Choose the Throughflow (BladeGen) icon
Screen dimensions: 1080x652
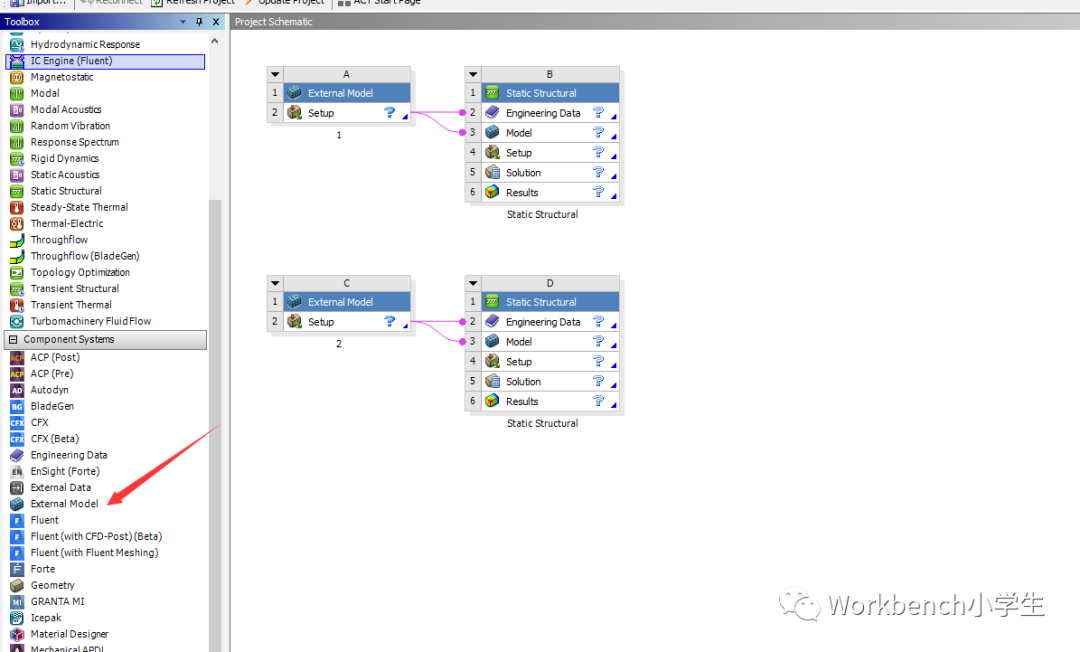click(x=17, y=256)
